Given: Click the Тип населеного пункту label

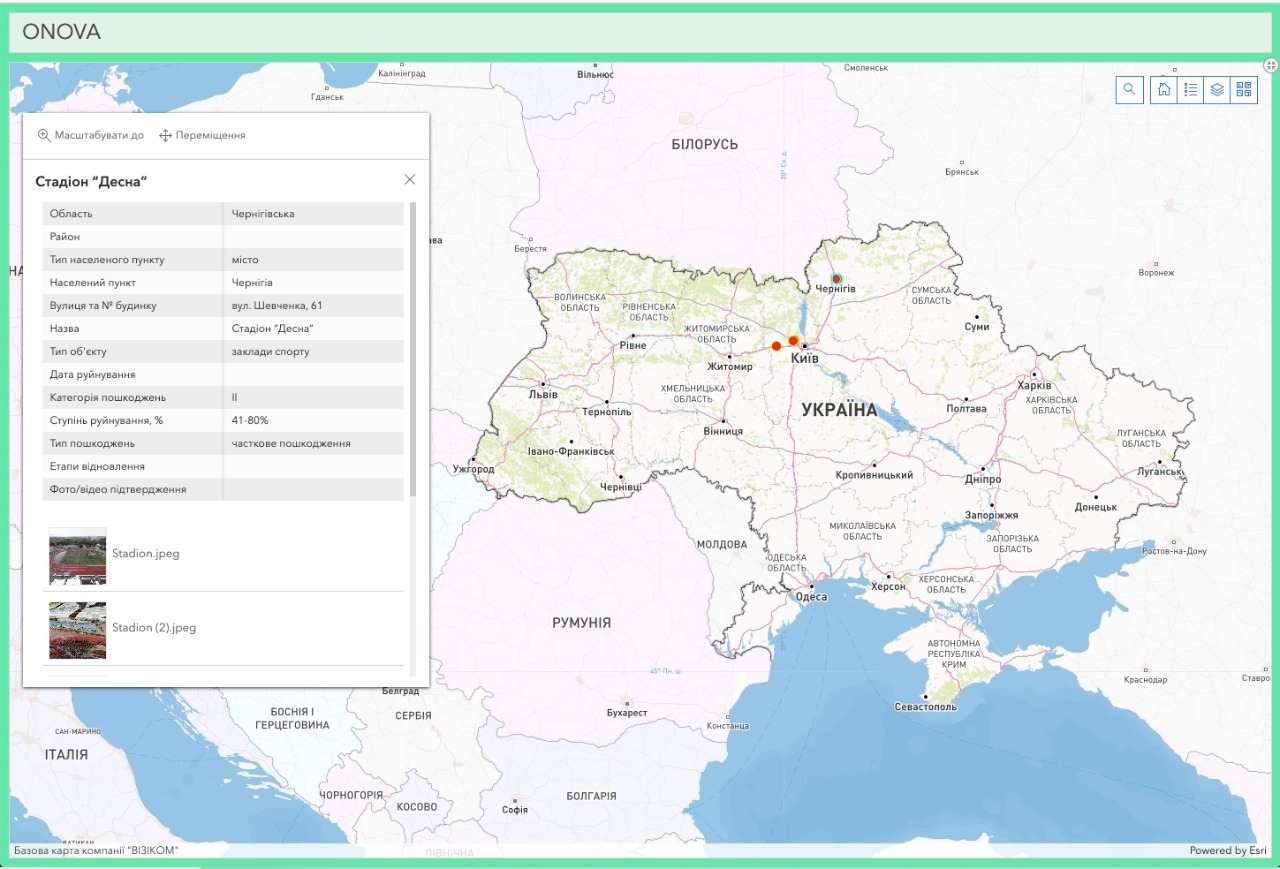Looking at the screenshot, I should tap(107, 260).
